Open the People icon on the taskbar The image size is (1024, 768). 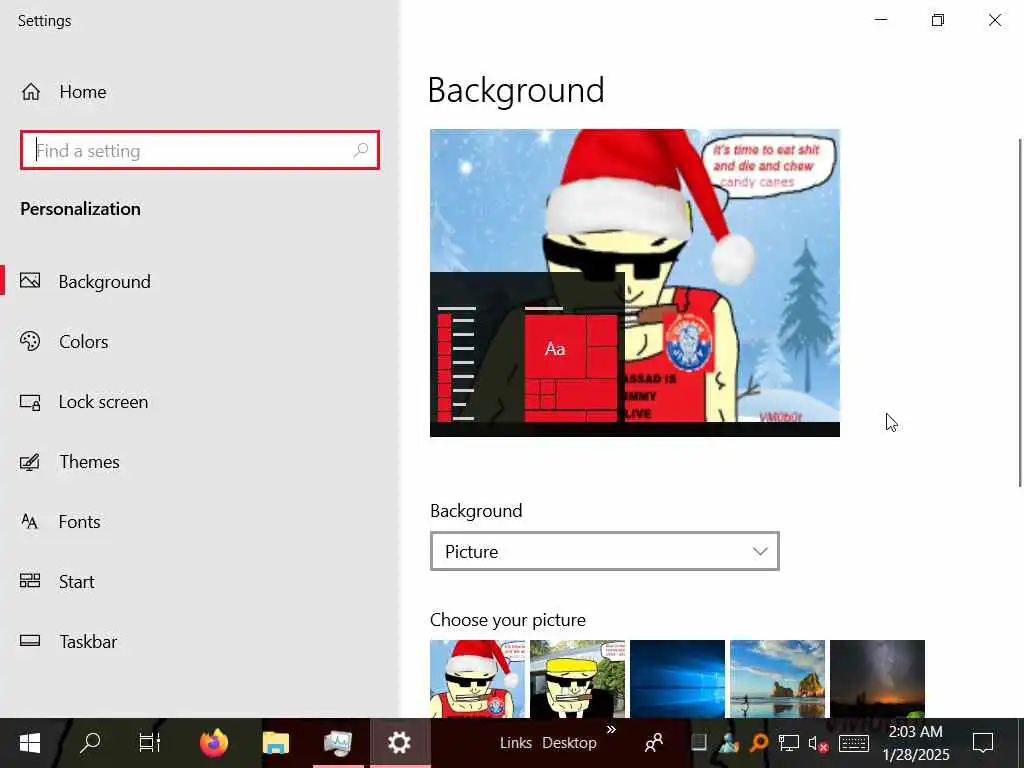(654, 743)
